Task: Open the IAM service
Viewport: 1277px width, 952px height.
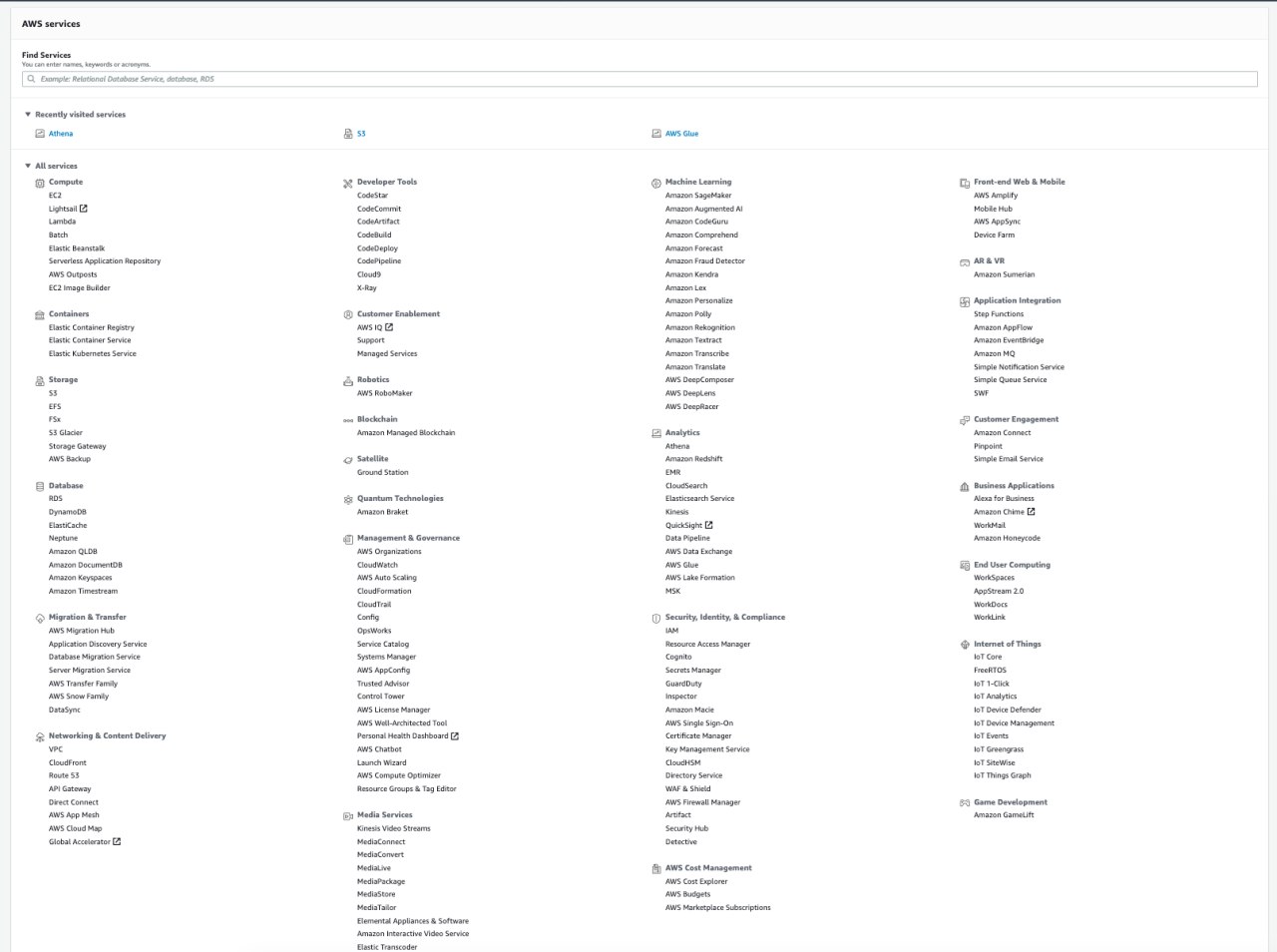Action: tap(671, 631)
